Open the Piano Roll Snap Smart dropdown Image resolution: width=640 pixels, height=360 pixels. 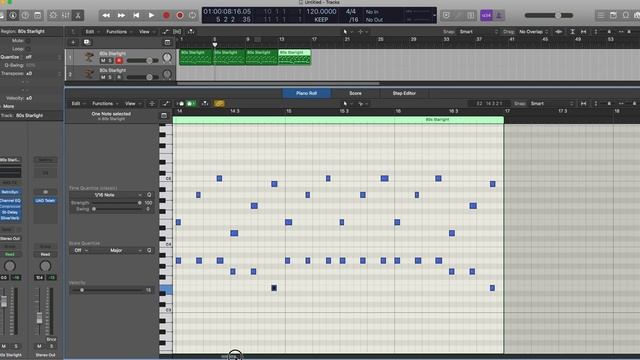coord(552,104)
